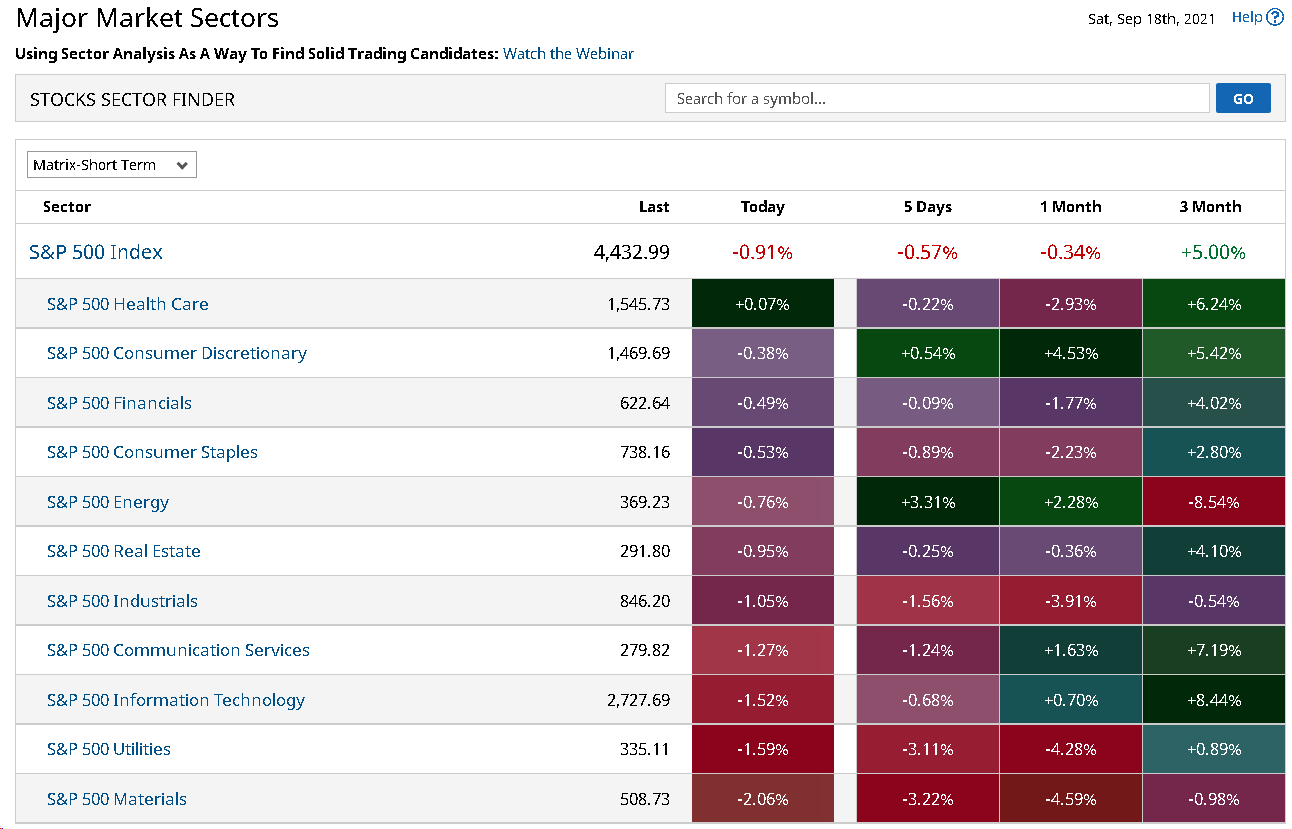Viewport: 1292px width, 829px height.
Task: Click Health Care's green +0.07% Today cell
Action: (x=762, y=304)
